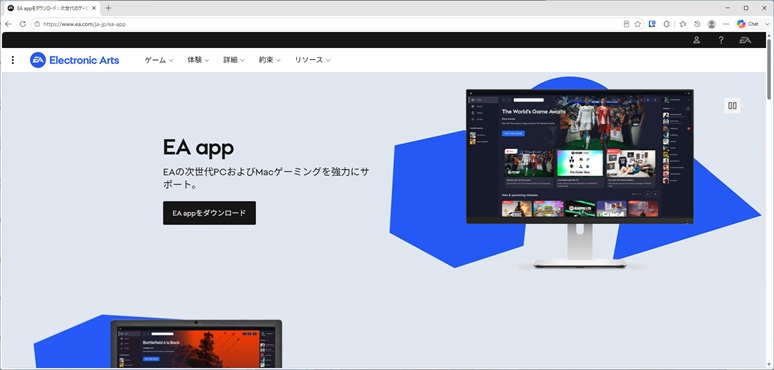Click the laptop Battlefield 6 image
The height and width of the screenshot is (370, 774).
(196, 344)
